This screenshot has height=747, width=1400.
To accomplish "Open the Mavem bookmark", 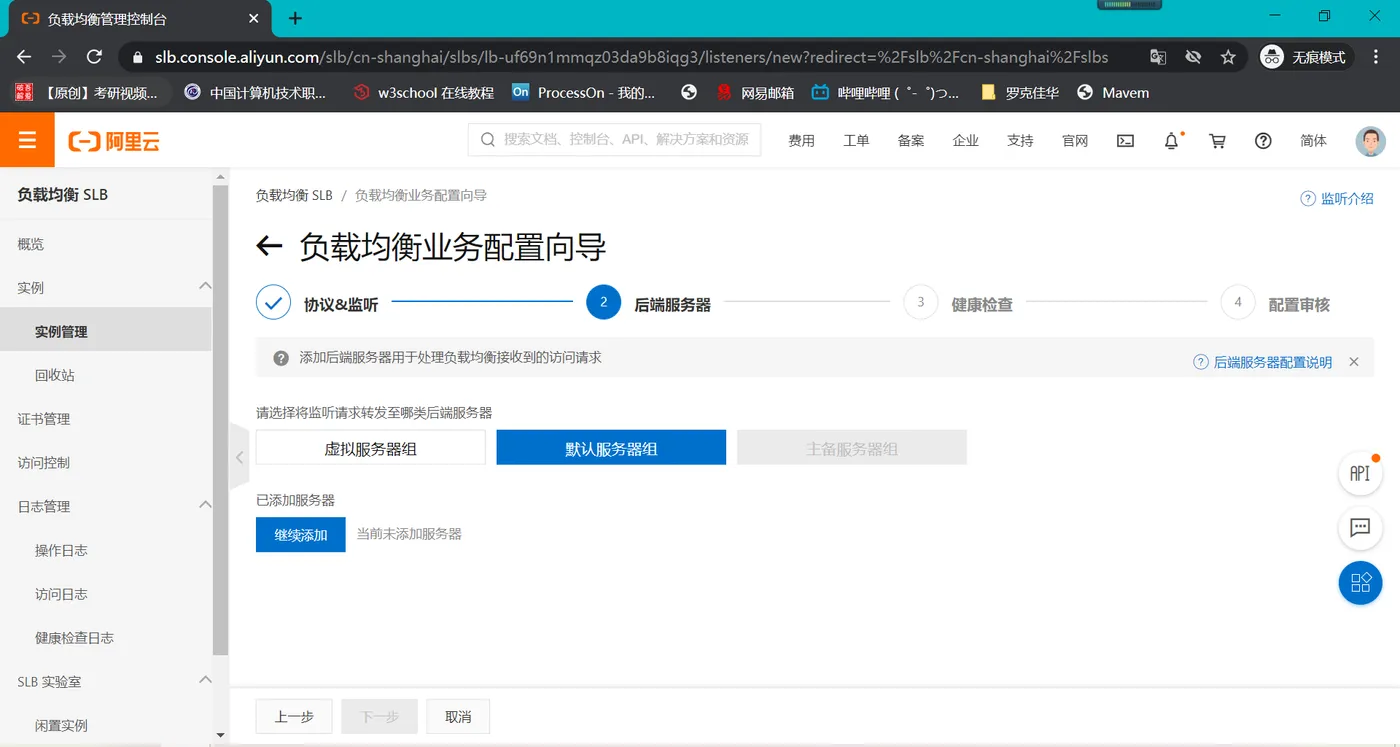I will [x=1113, y=93].
